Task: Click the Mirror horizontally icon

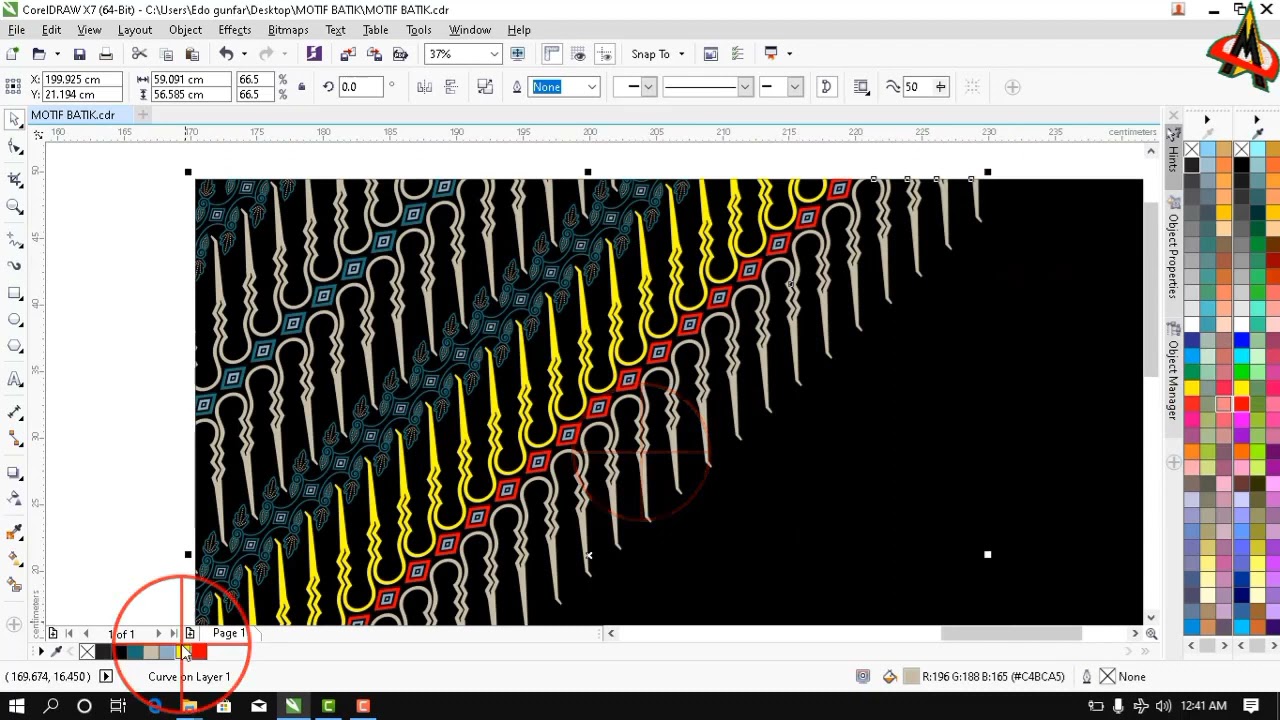Action: point(424,87)
